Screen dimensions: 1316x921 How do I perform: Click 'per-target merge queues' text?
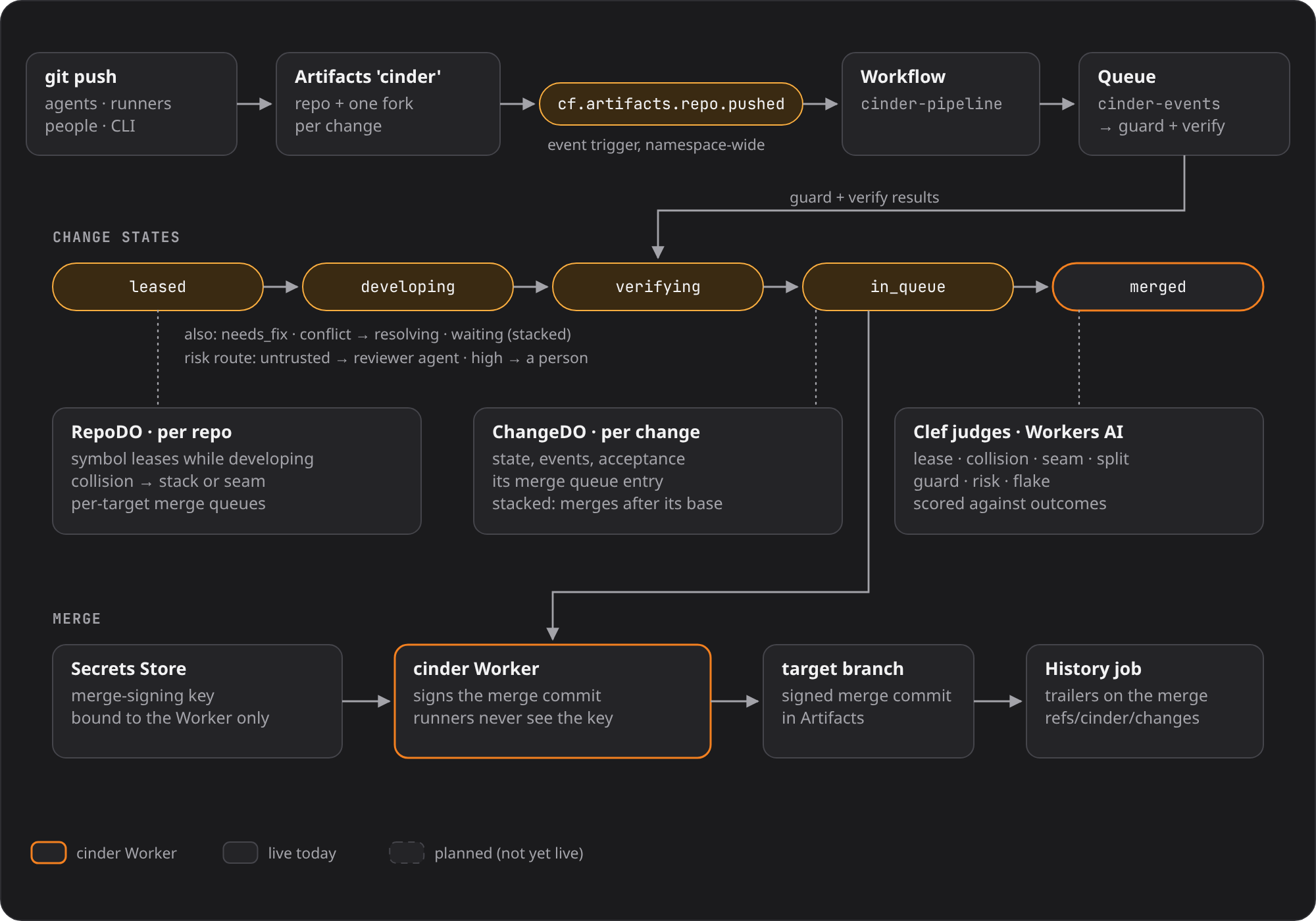point(168,504)
